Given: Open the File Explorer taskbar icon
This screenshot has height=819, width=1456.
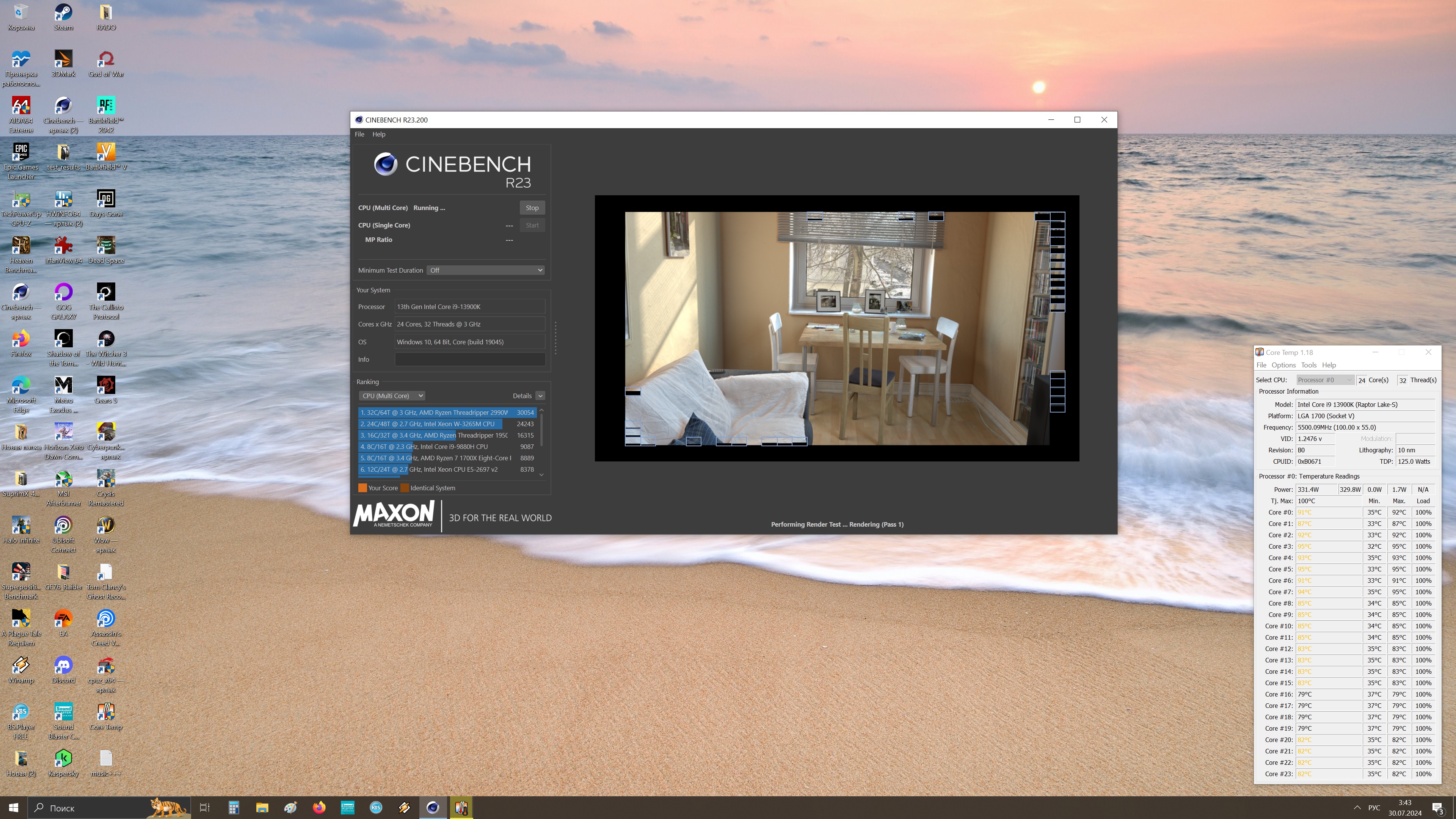Looking at the screenshot, I should 262,808.
